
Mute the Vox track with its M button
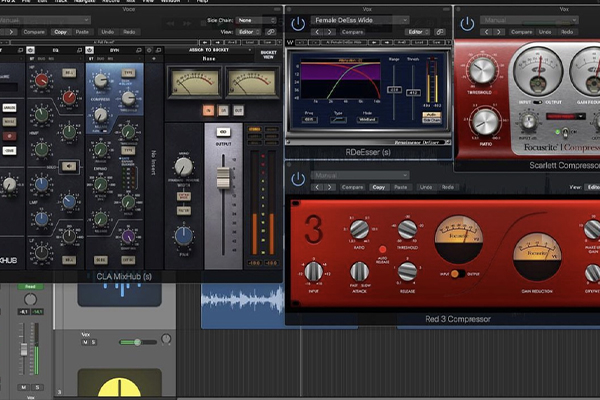tap(85, 342)
